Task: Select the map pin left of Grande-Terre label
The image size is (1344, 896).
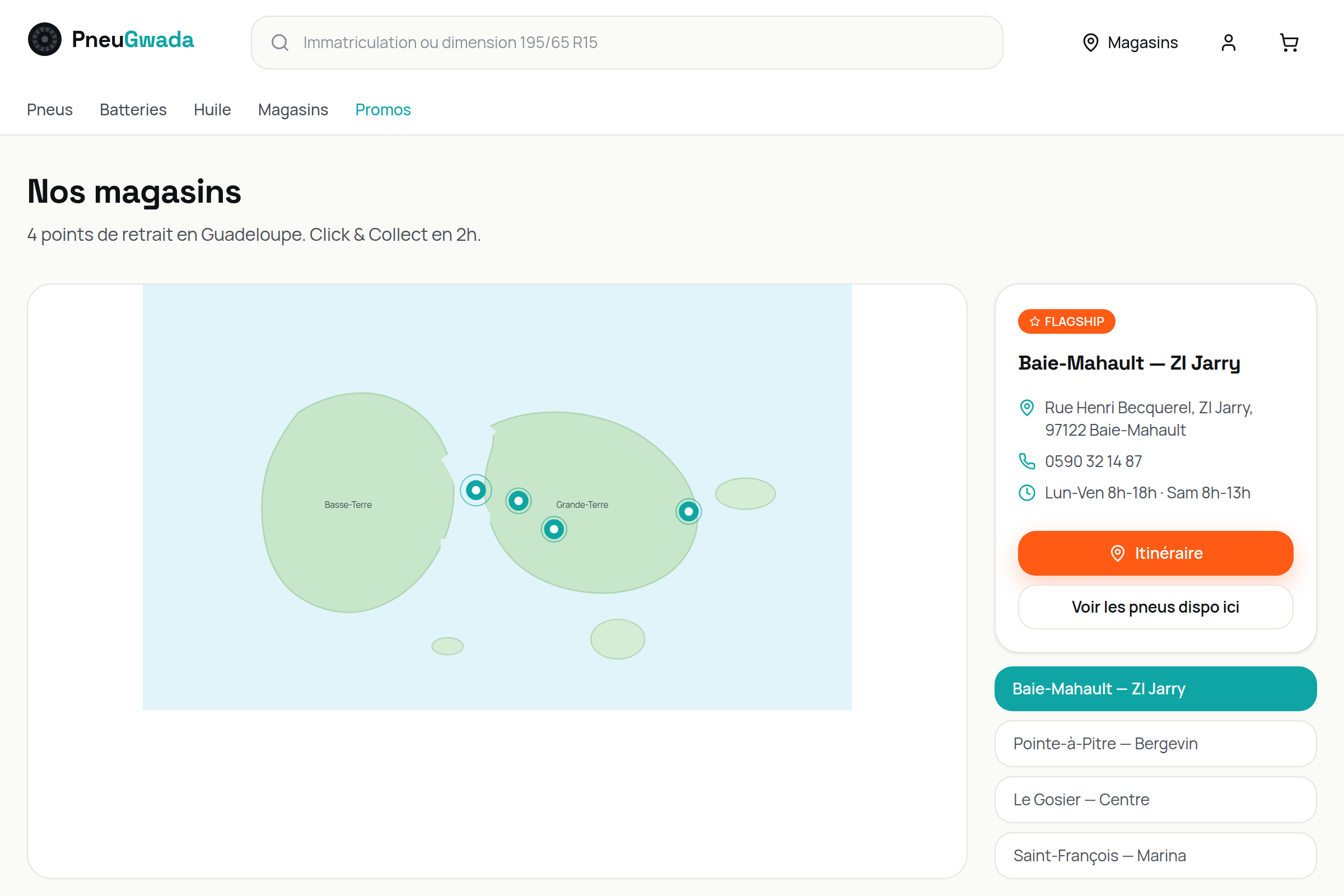Action: pyautogui.click(x=519, y=501)
